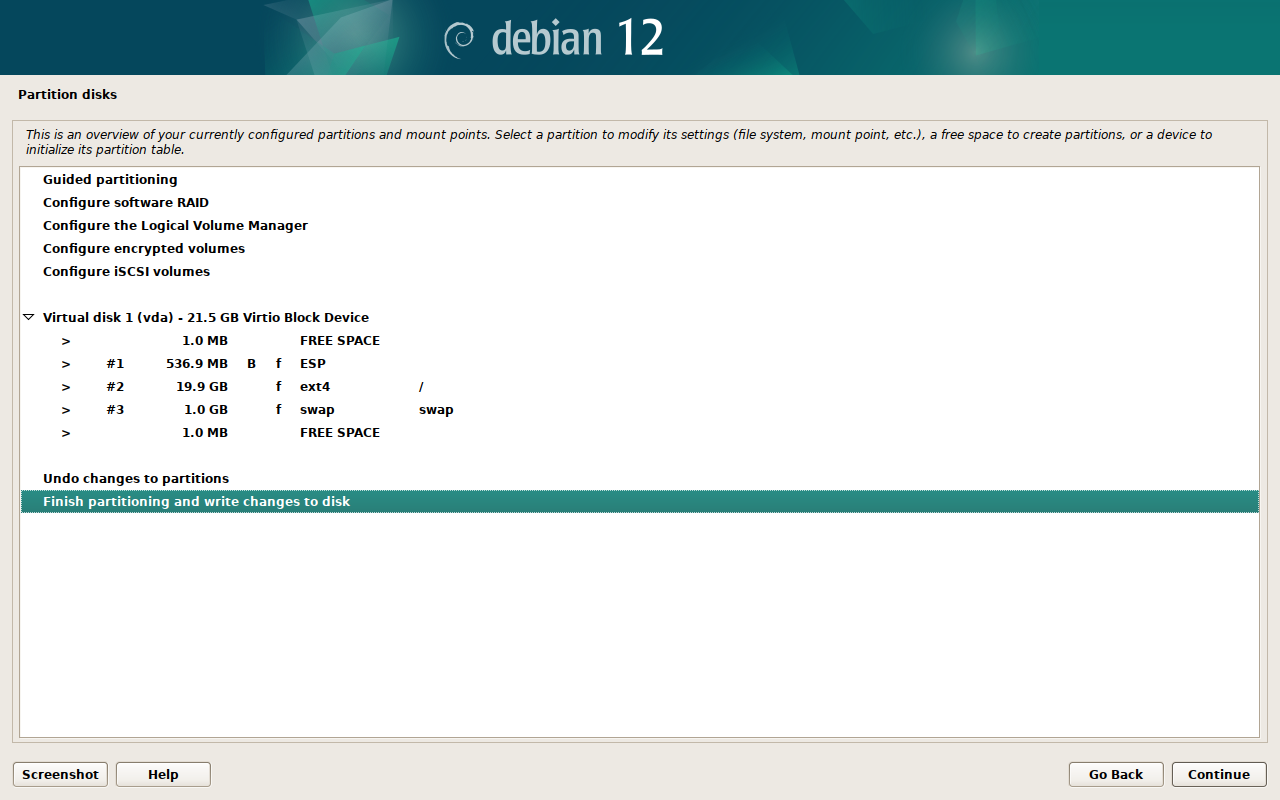Screen dimensions: 1280x800
Task: Select Finish partitioning and write changes
Action: click(x=197, y=502)
